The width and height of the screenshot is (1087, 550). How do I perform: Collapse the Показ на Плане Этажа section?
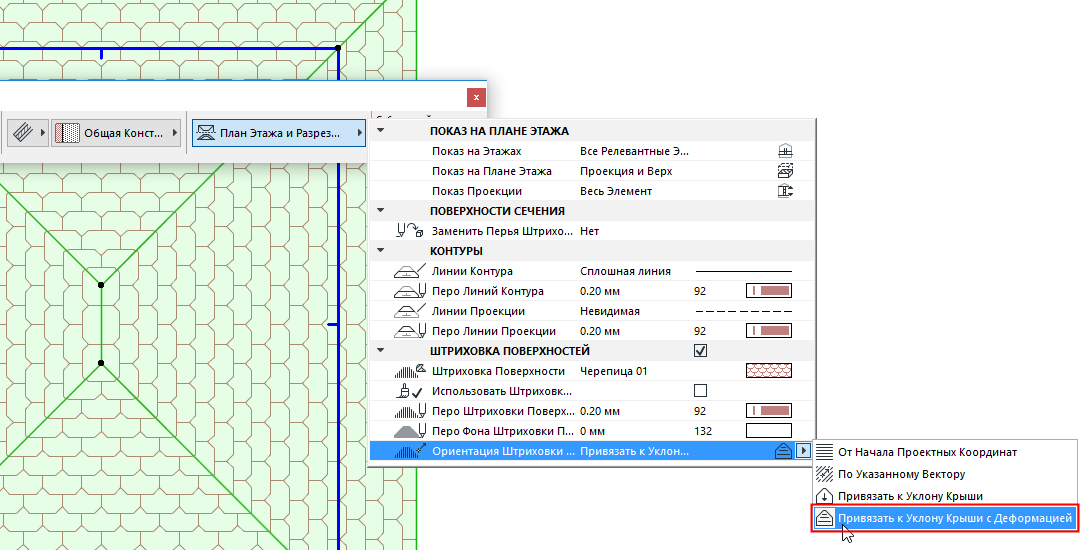pyautogui.click(x=381, y=130)
